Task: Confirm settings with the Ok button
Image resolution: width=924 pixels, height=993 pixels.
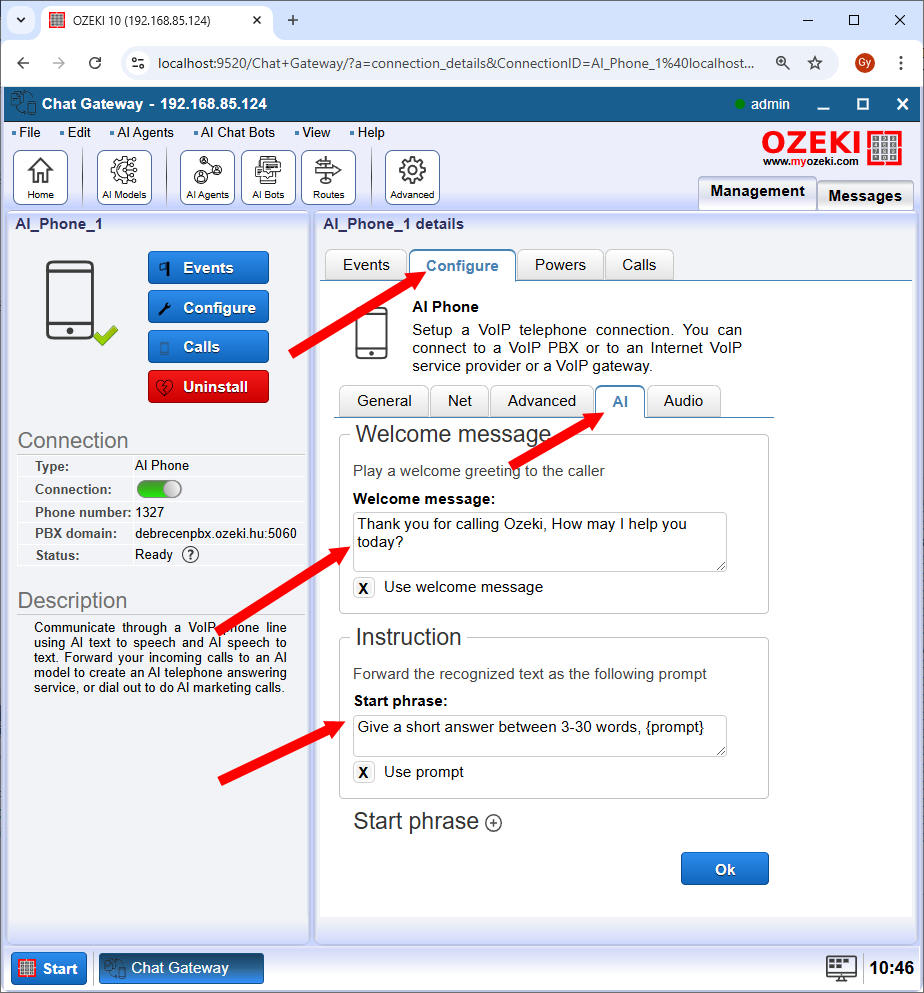Action: point(725,869)
